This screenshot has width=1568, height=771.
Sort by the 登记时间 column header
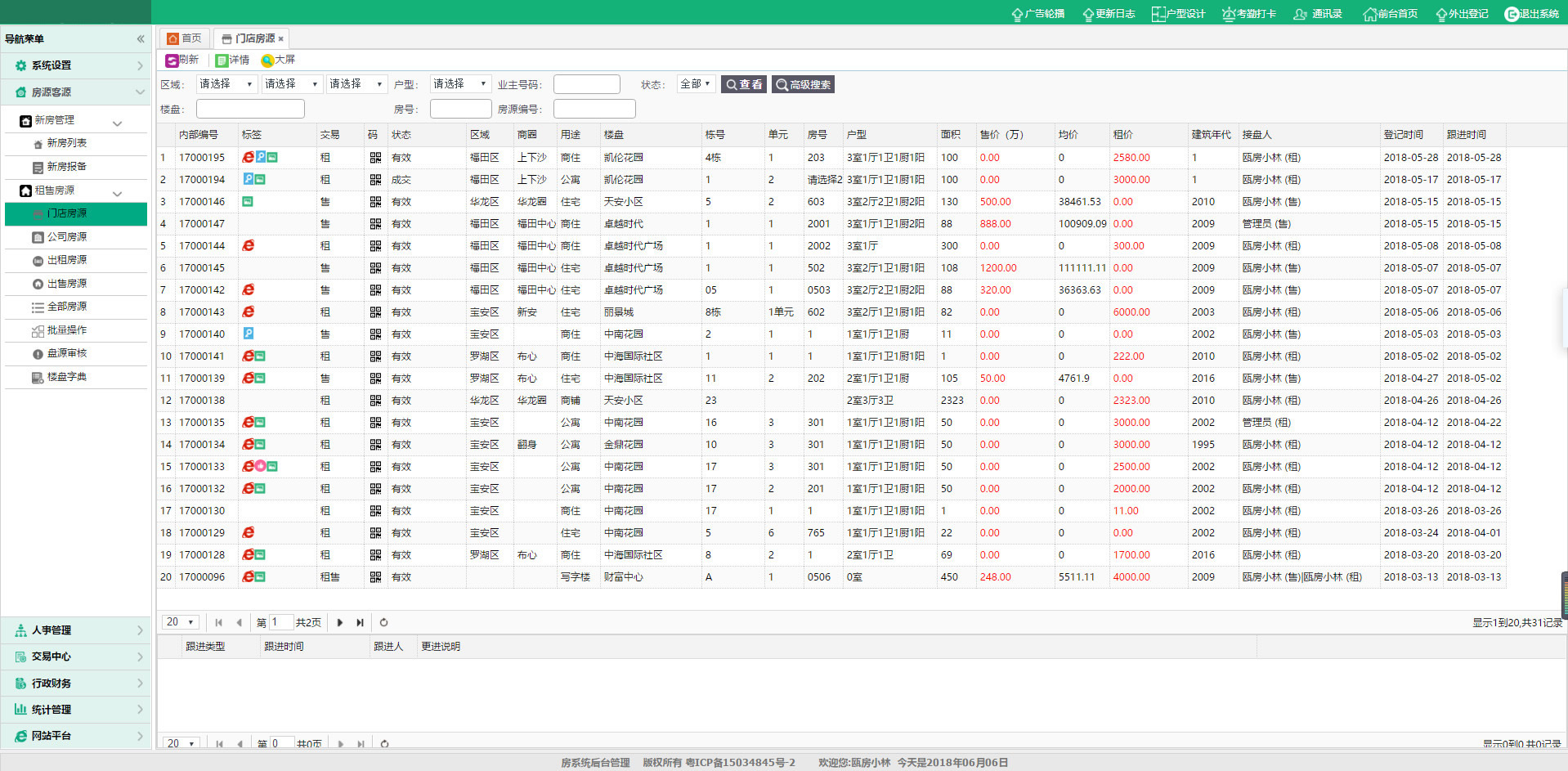tap(1411, 135)
